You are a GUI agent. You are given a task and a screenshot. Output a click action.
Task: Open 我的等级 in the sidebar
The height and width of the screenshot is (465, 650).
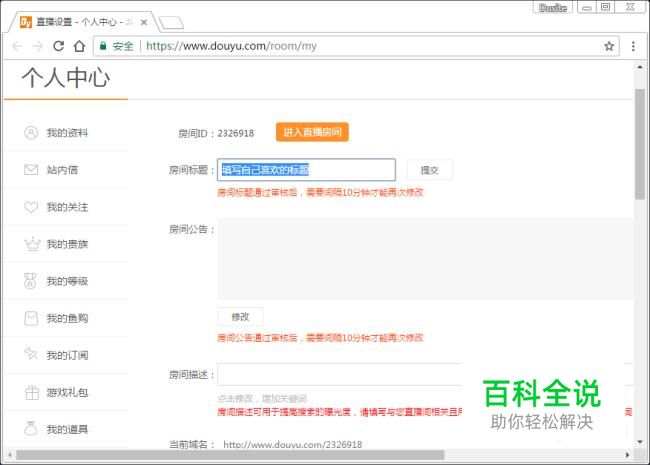click(66, 281)
